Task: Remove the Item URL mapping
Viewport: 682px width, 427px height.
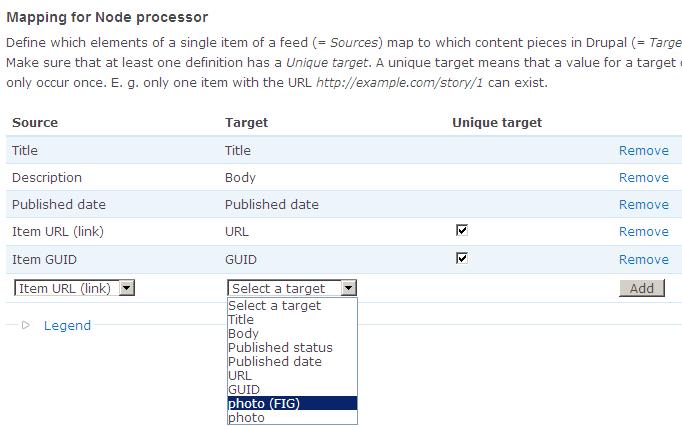Action: [643, 232]
